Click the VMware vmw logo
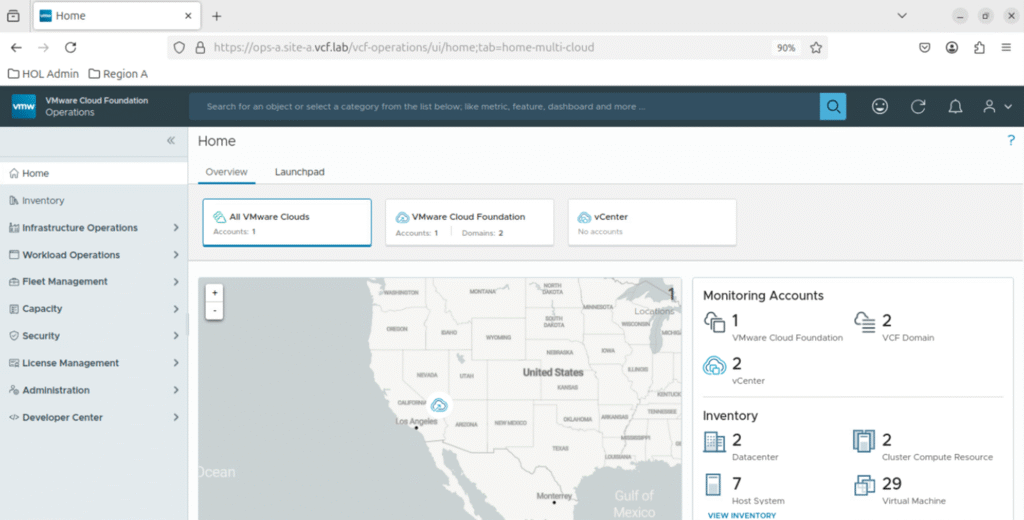Screen dimensions: 1024x520 pyautogui.click(x=24, y=106)
